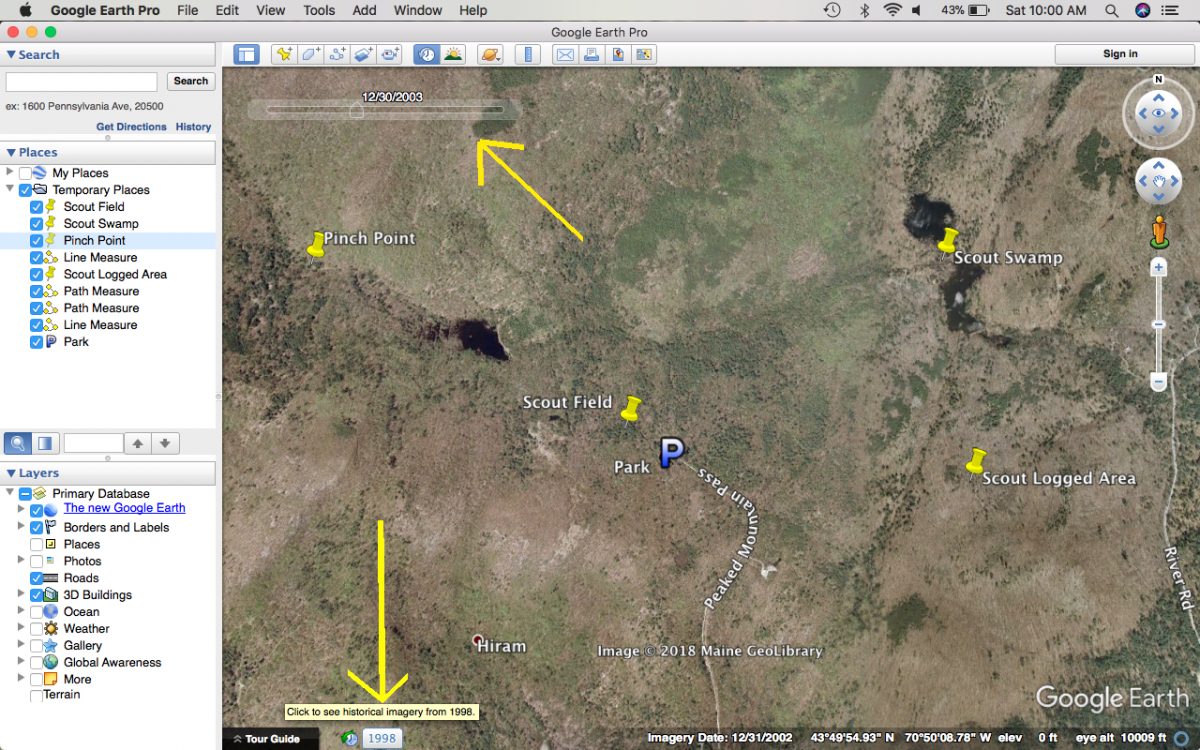Click the Save Image icon
The height and width of the screenshot is (750, 1200).
pos(617,54)
